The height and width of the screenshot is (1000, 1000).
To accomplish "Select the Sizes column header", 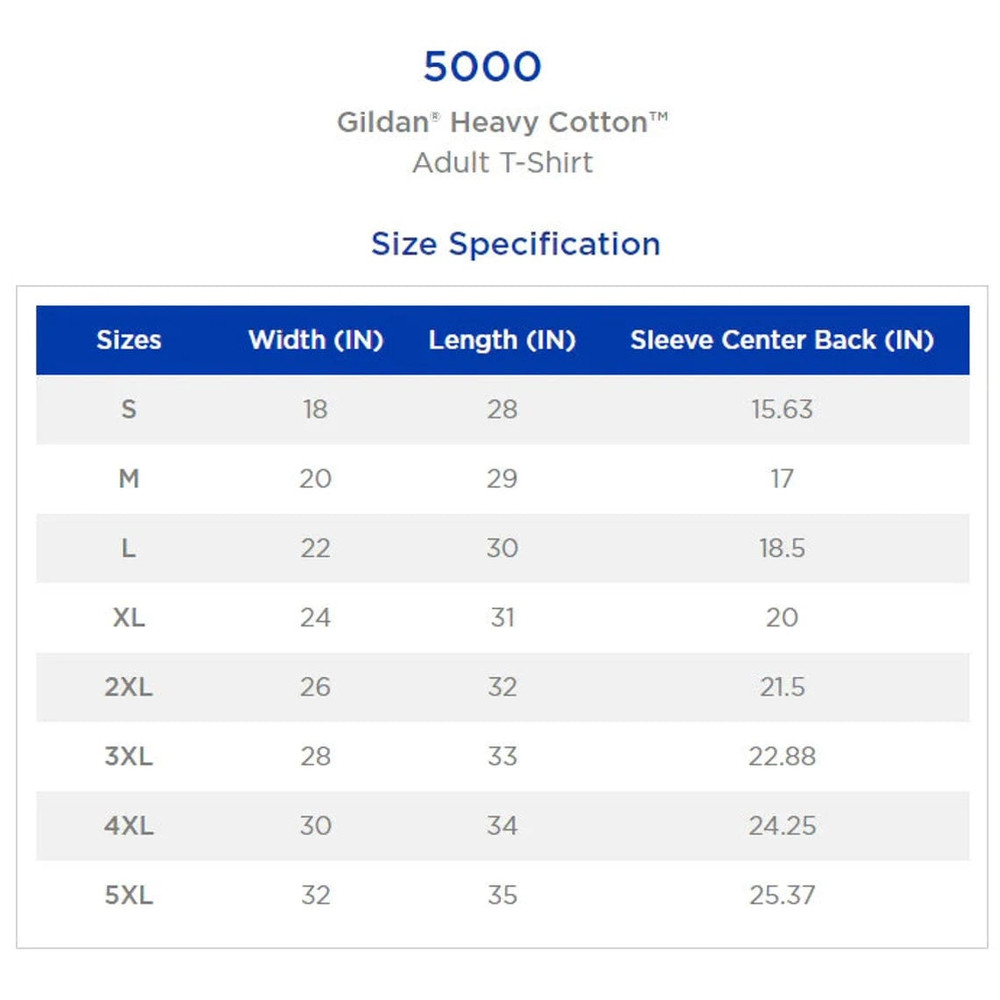I will 129,340.
